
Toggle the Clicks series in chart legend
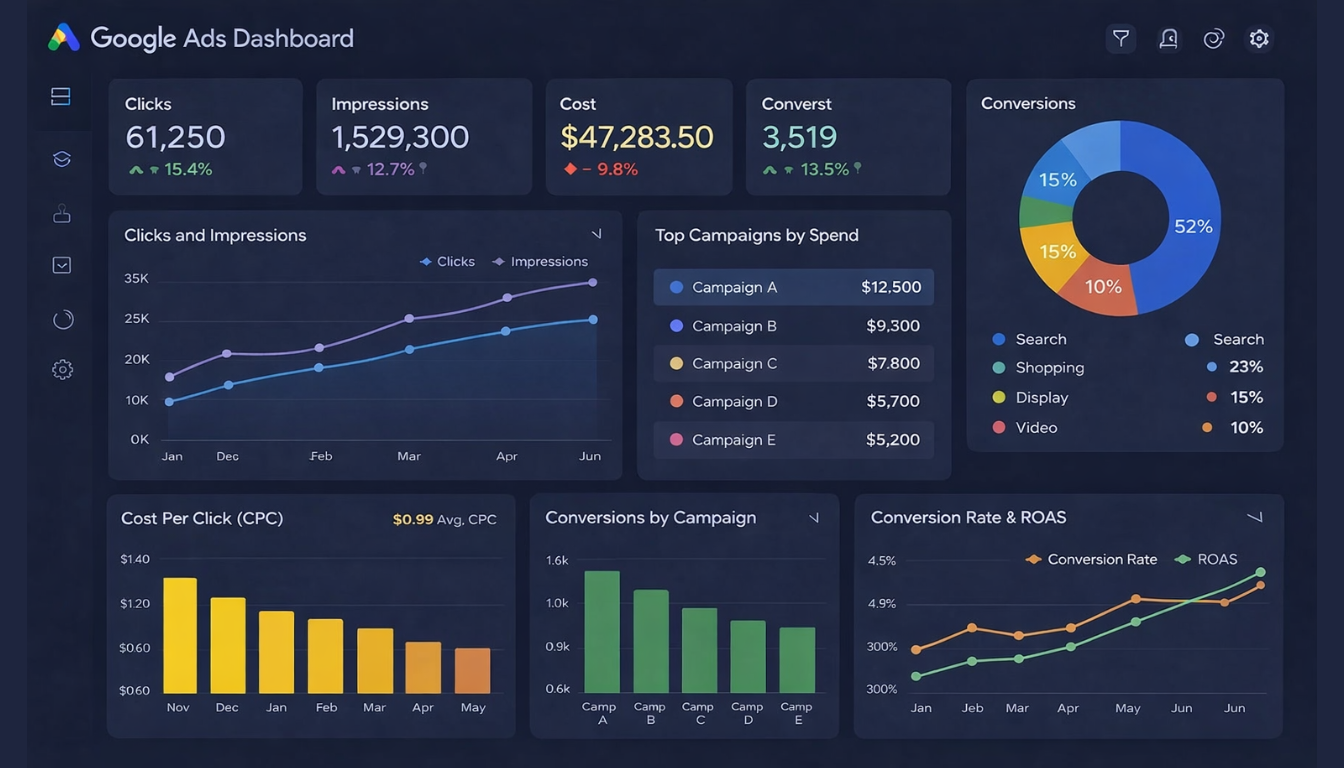click(x=448, y=262)
